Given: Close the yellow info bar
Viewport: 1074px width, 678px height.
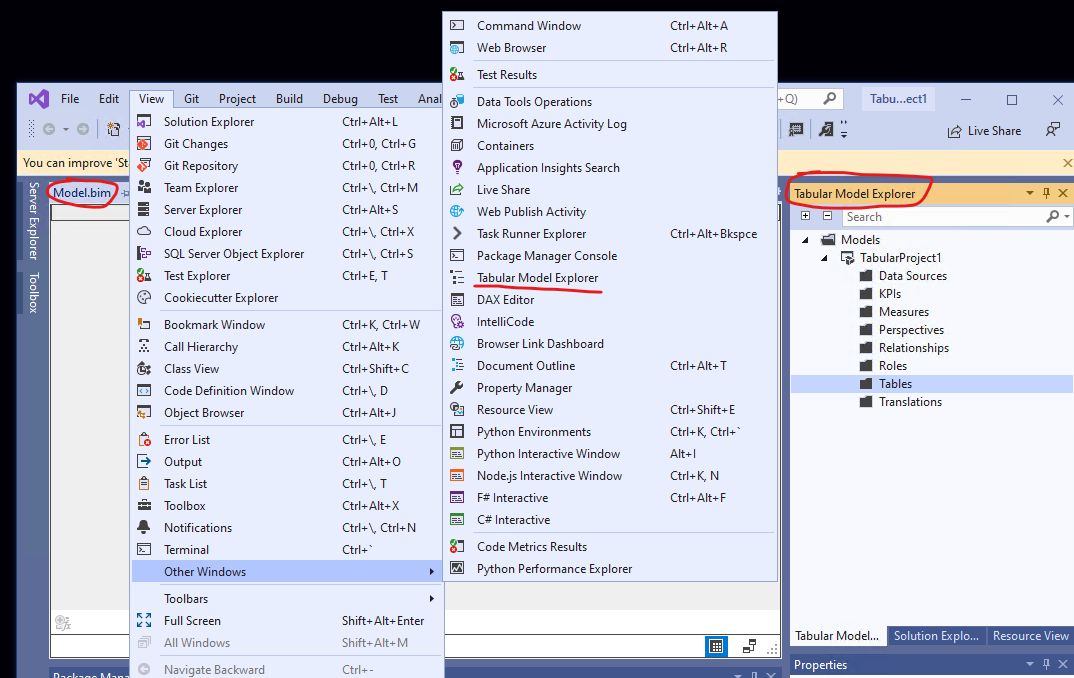Looking at the screenshot, I should (1067, 163).
